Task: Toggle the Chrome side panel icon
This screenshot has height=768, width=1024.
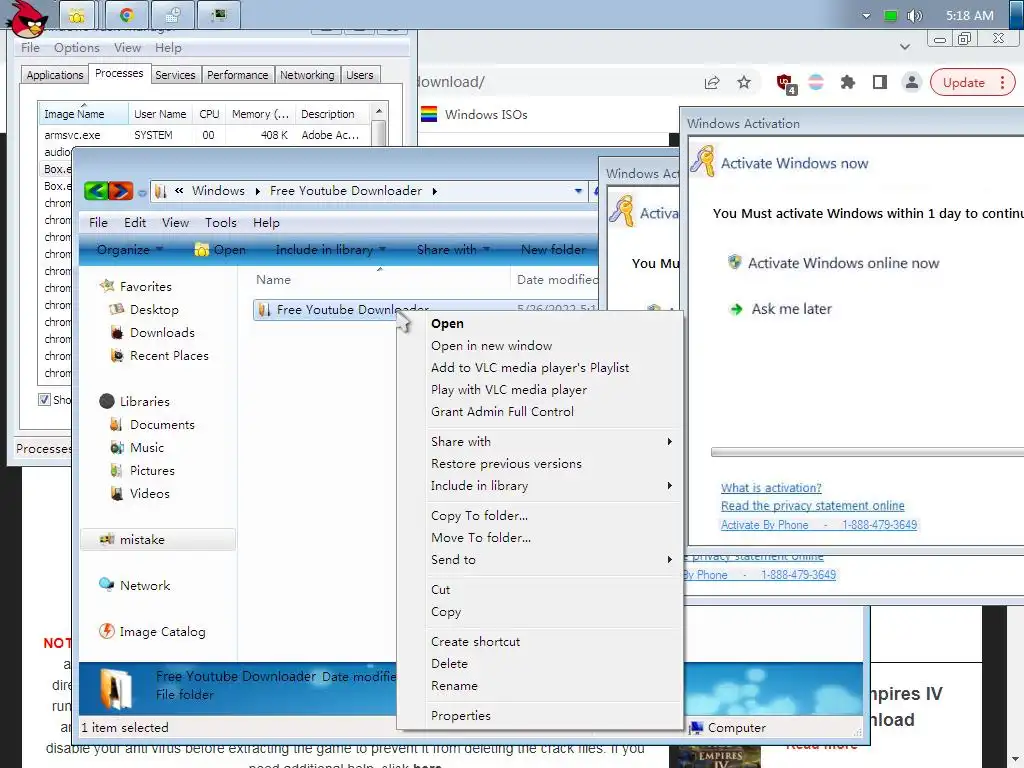Action: [x=880, y=82]
